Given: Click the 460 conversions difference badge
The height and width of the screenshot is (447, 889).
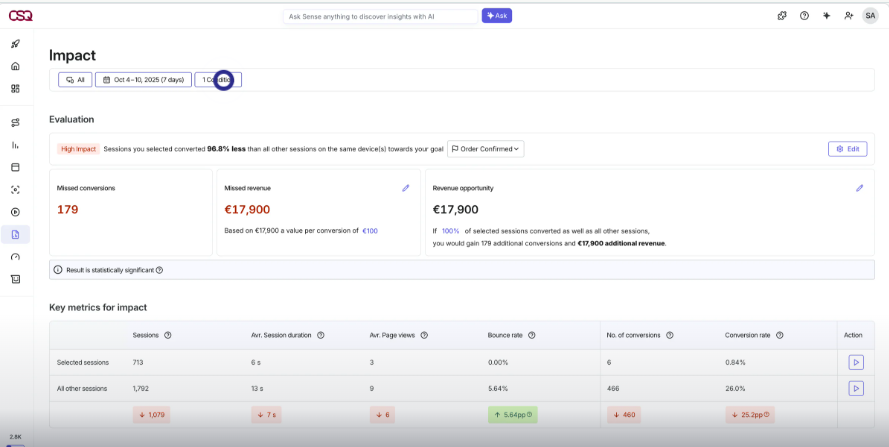Looking at the screenshot, I should pos(623,415).
